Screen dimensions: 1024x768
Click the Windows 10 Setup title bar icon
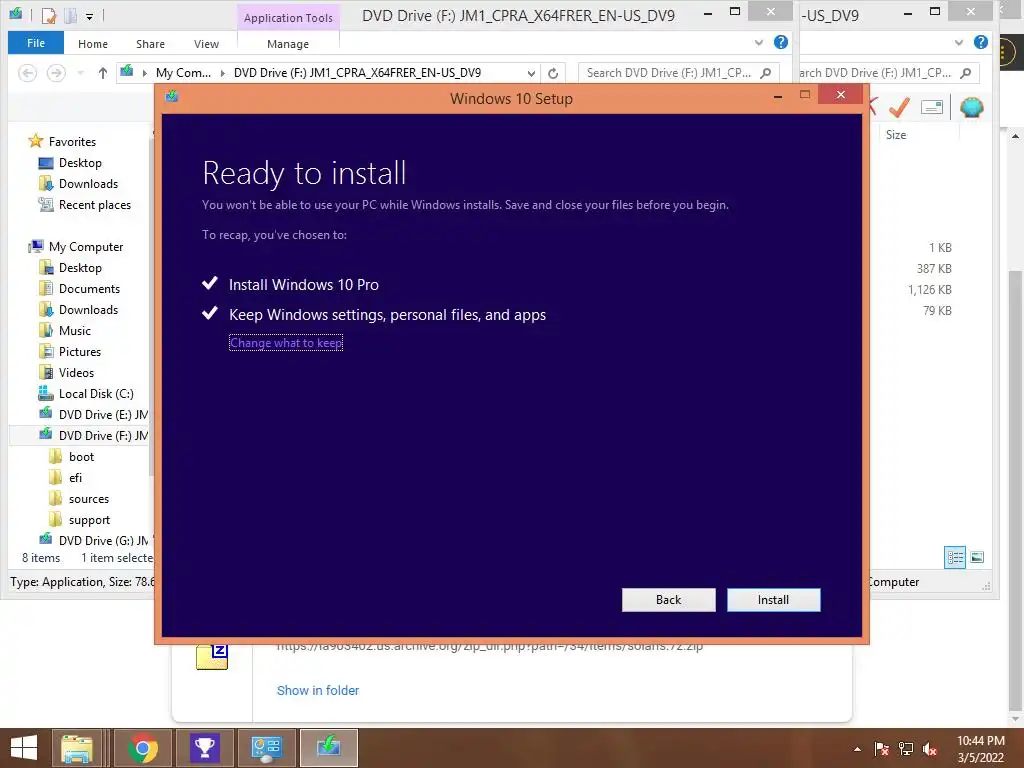(172, 97)
